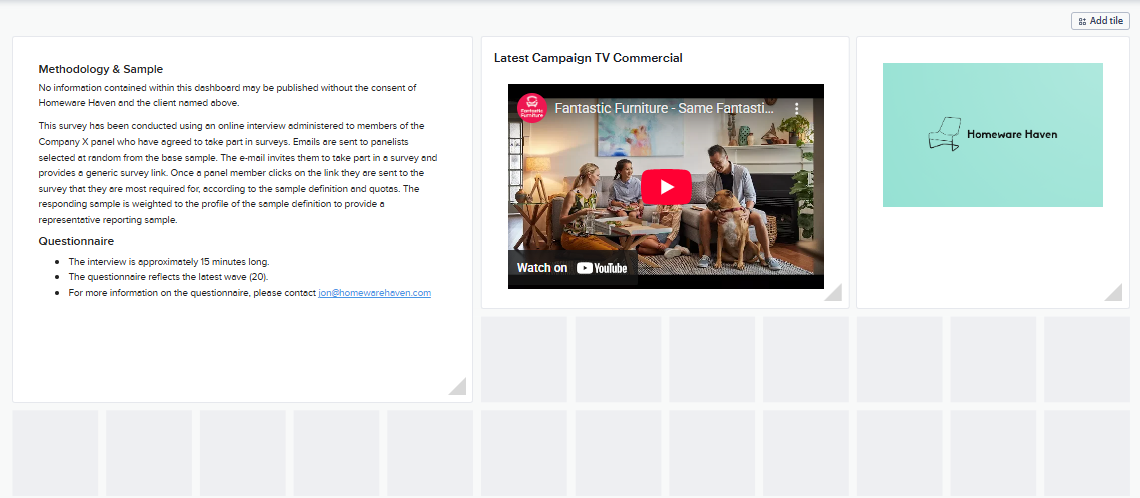Select the Methodology & Sample heading
Viewport: 1140px width, 498px height.
click(100, 69)
